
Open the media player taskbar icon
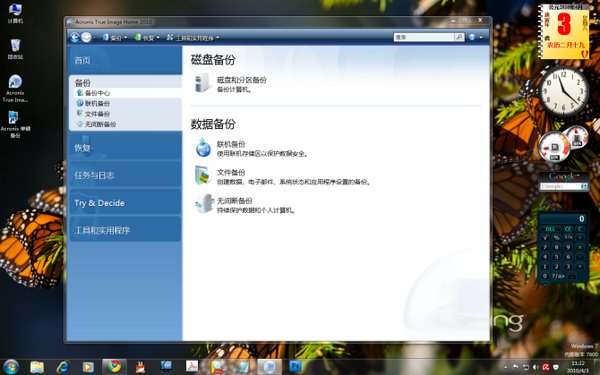click(88, 367)
